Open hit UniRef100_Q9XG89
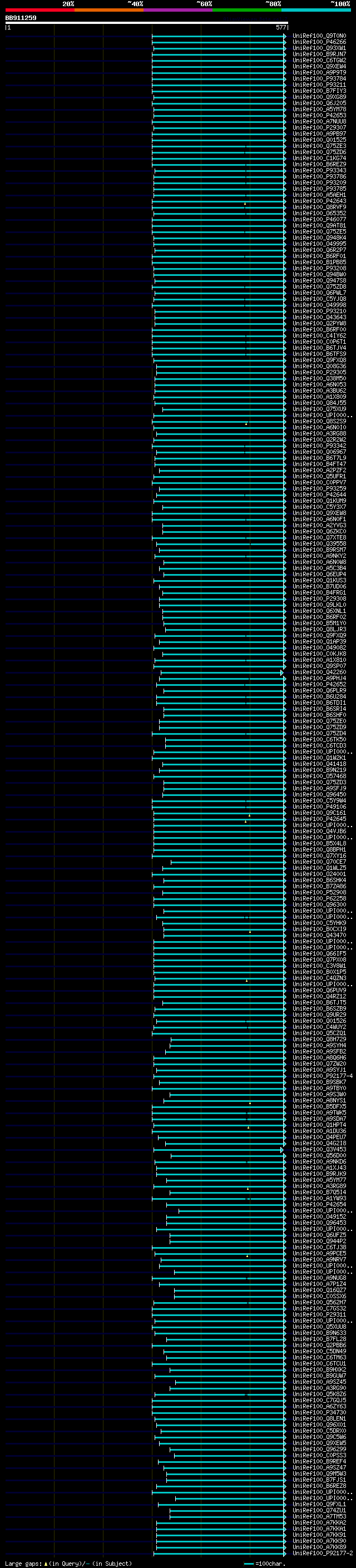356x1568 pixels. [319, 97]
